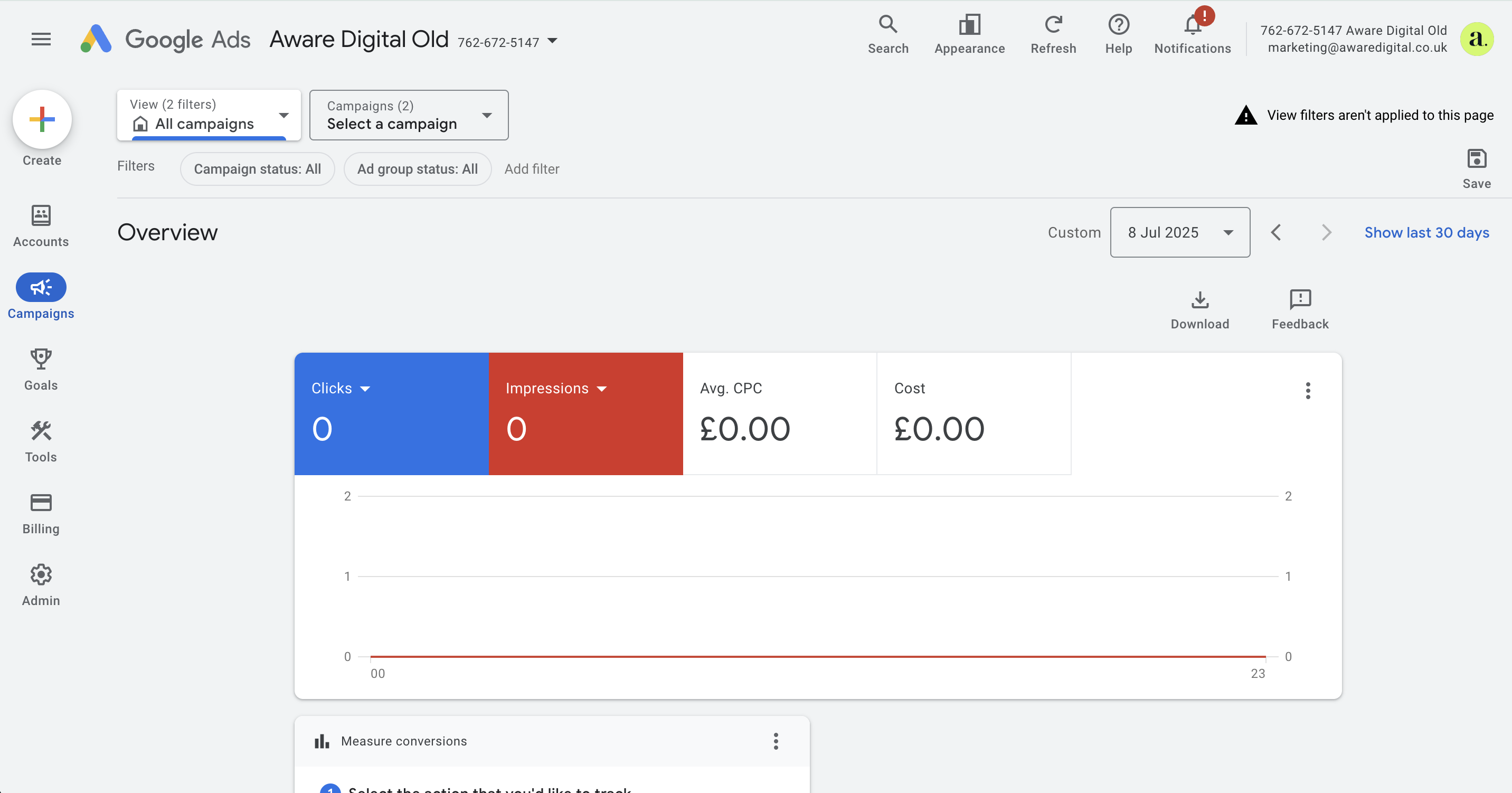Click the Custom date label
This screenshot has width=1512, height=793.
(x=1074, y=232)
